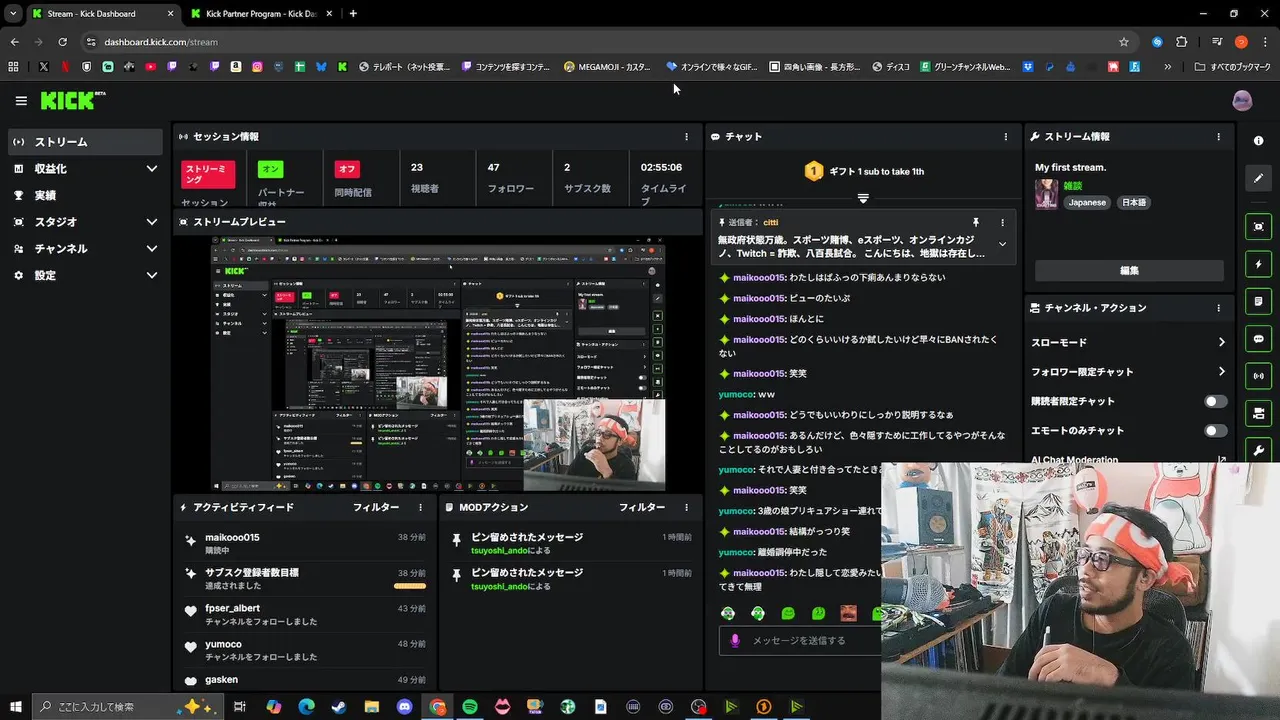Click the stream preview thumbnail
This screenshot has height=720, width=1280.
[x=438, y=364]
